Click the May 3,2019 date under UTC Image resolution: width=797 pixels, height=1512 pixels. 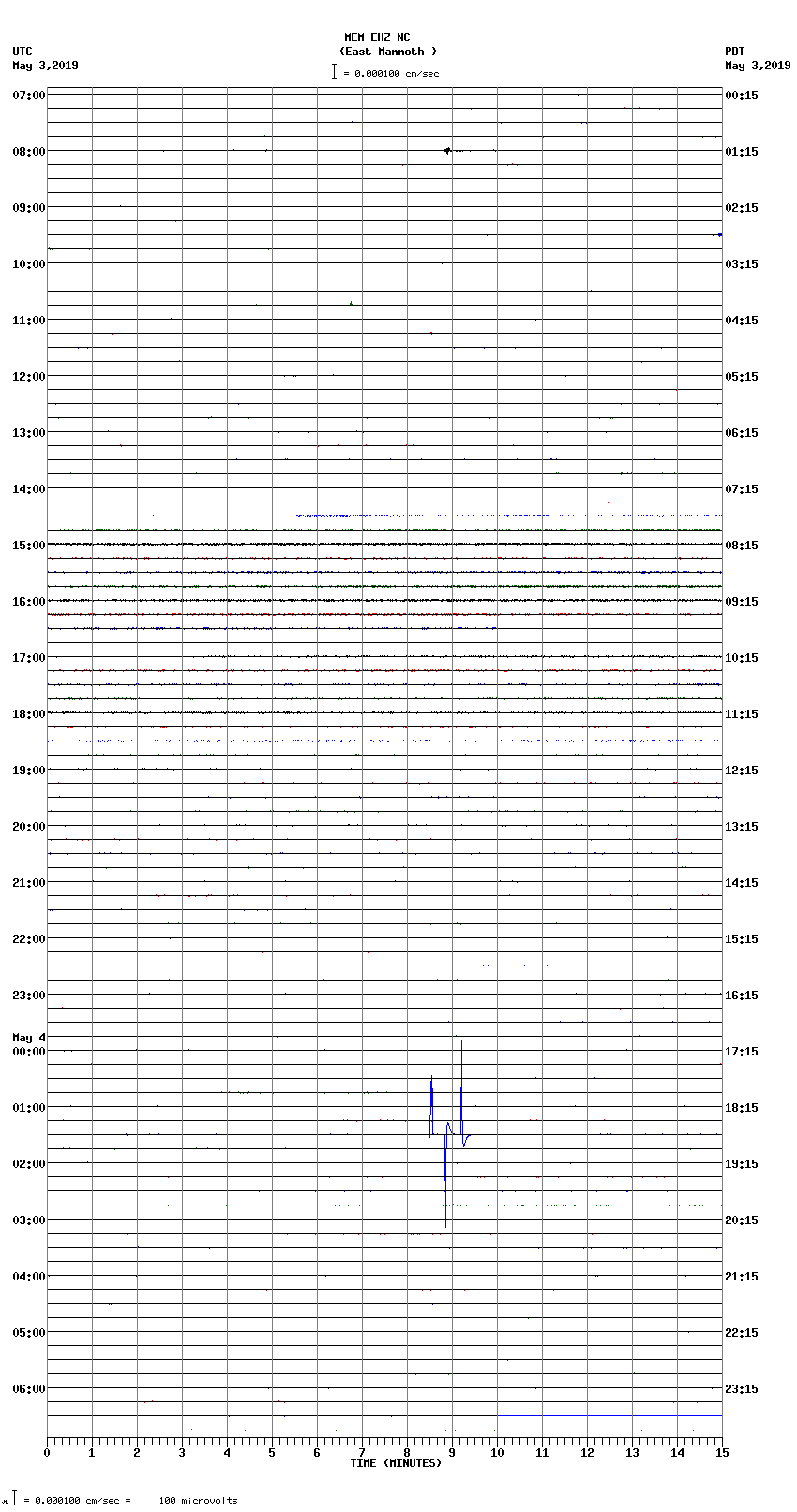(x=46, y=66)
